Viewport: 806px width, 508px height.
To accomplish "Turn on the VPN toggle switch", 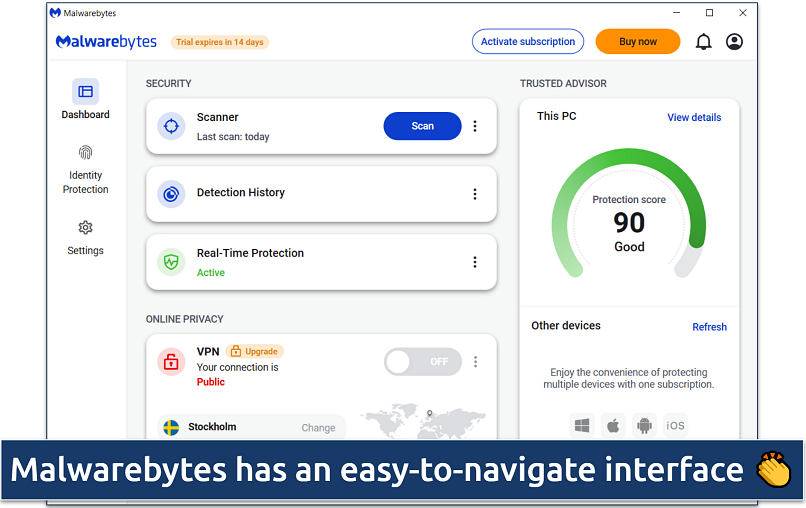I will pyautogui.click(x=422, y=362).
